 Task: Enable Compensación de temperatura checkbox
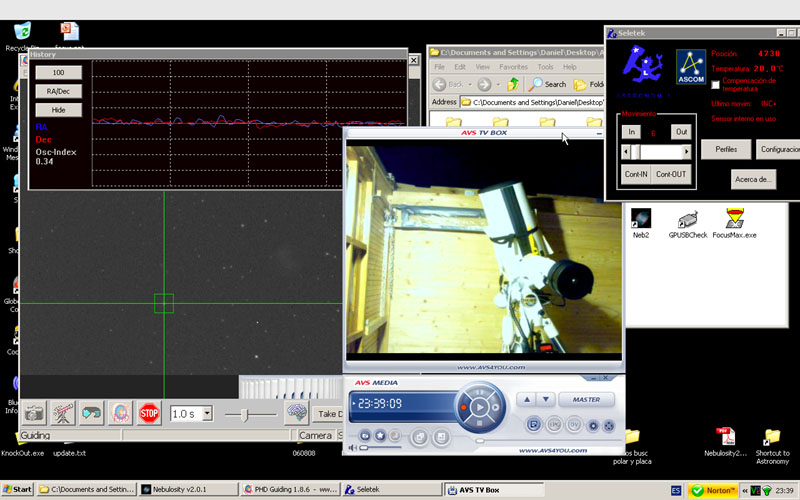715,84
